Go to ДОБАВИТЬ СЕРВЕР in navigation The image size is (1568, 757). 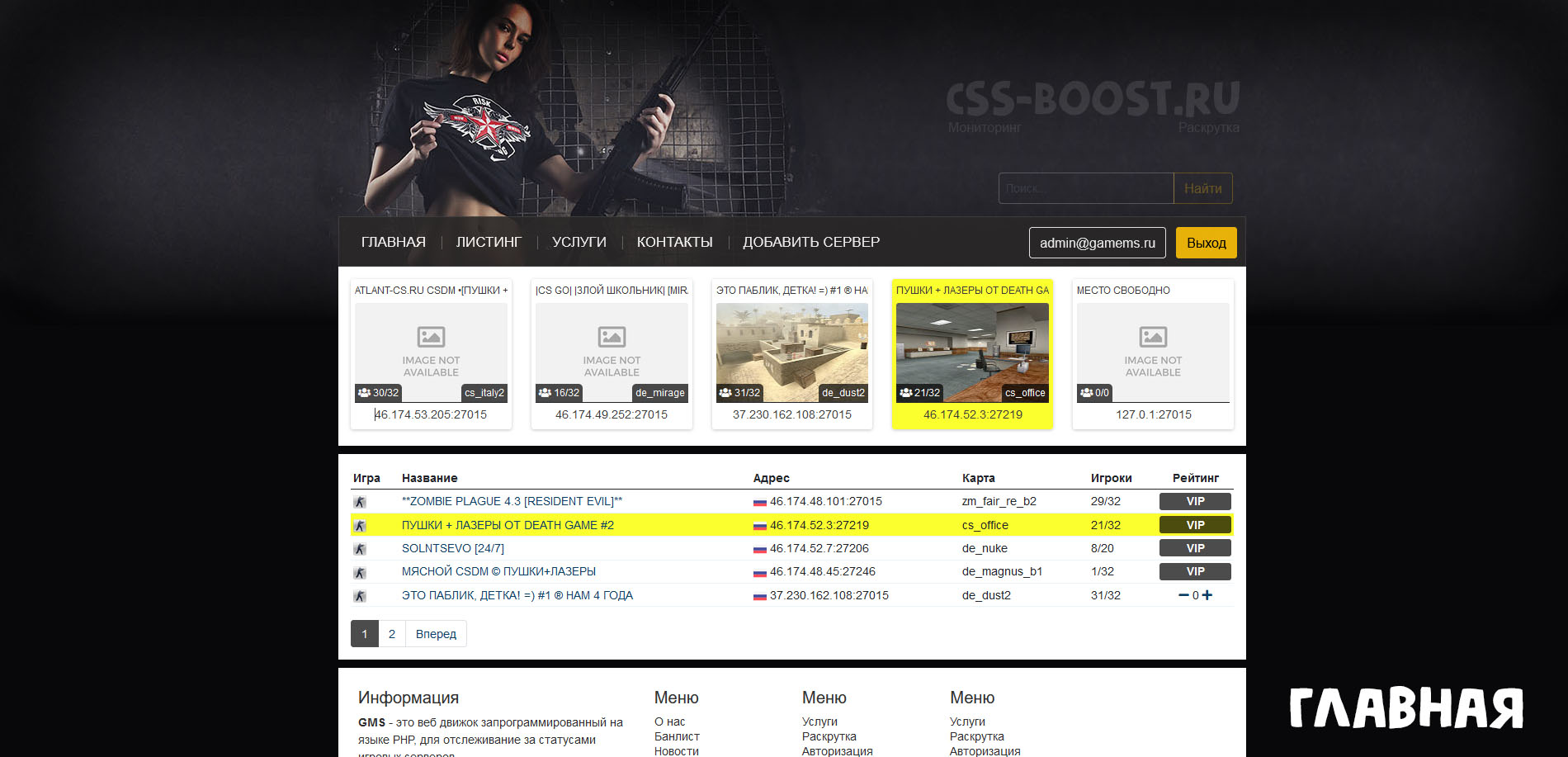pos(810,242)
